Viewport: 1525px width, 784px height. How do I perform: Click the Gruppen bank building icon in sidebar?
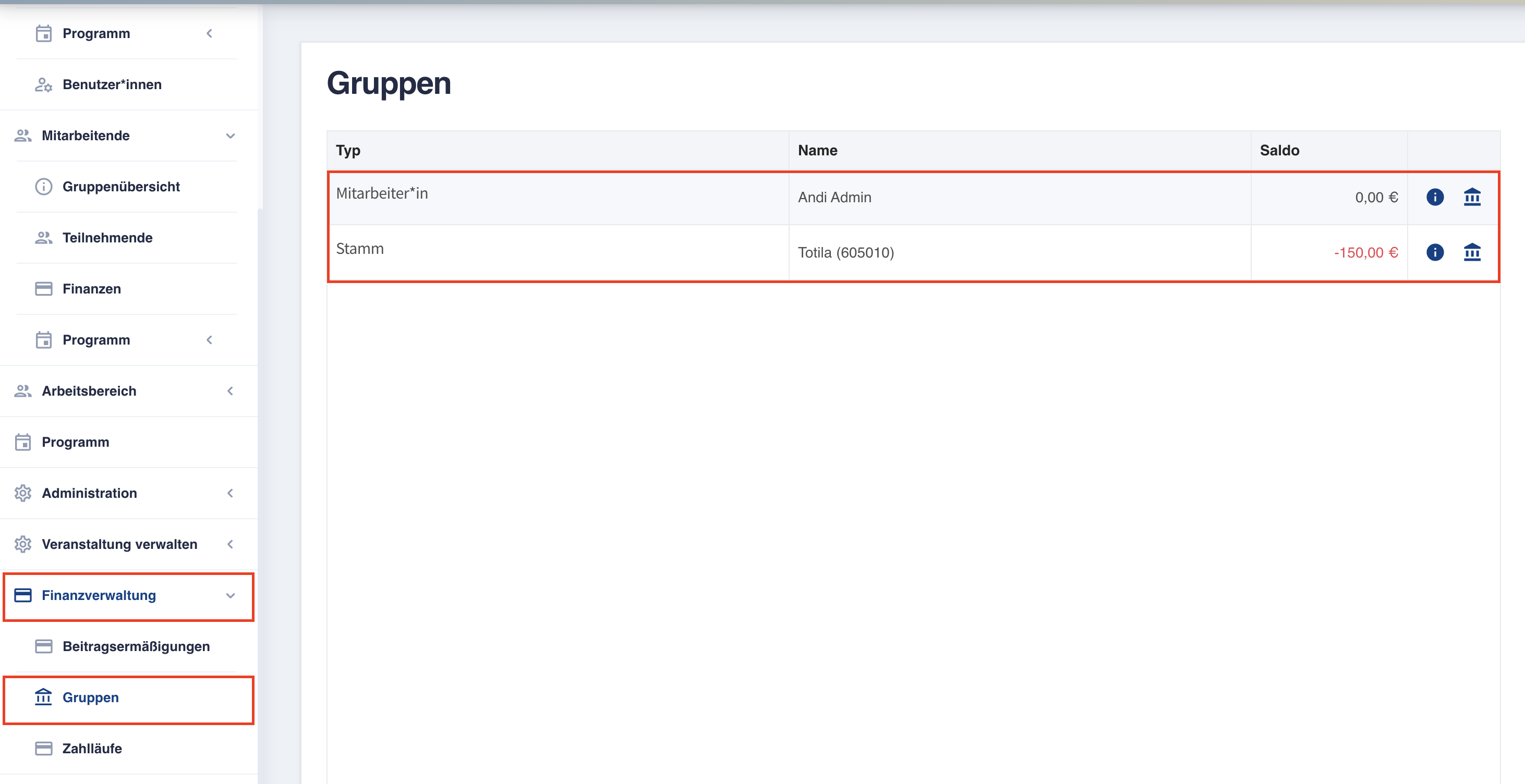tap(43, 697)
